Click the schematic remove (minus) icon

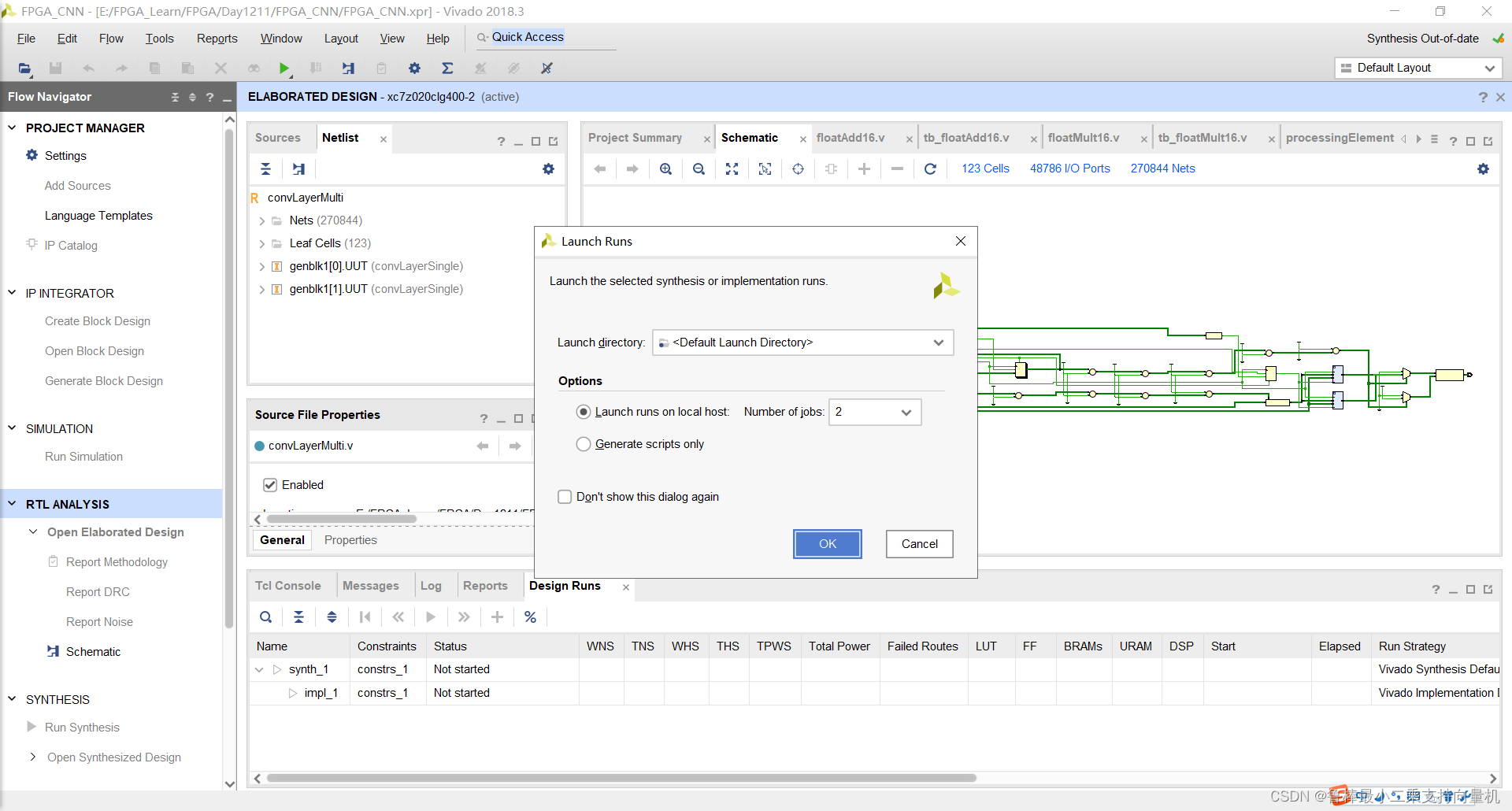[x=897, y=168]
